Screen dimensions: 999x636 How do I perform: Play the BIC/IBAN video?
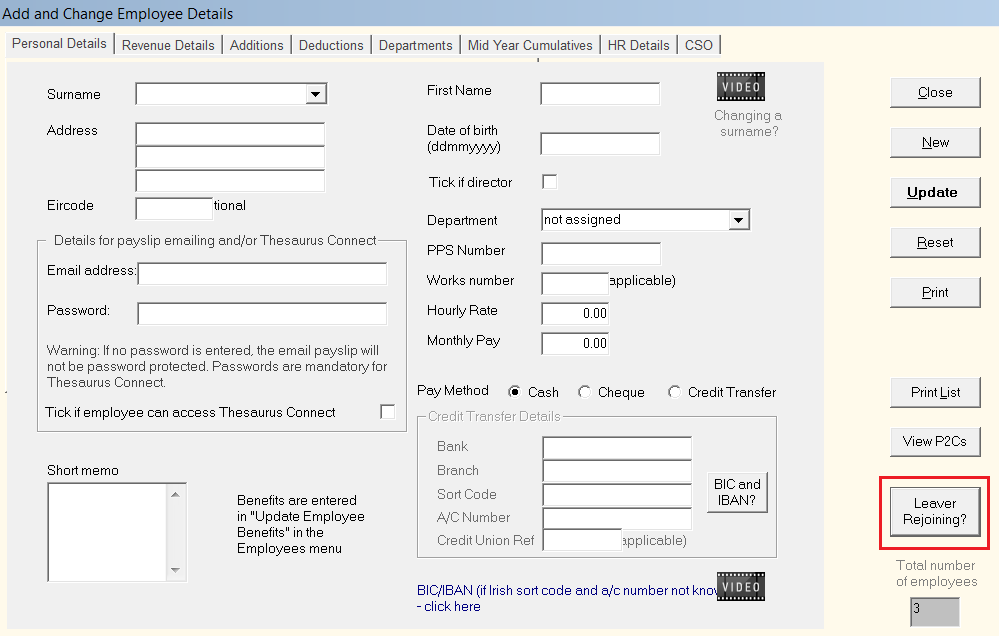740,586
